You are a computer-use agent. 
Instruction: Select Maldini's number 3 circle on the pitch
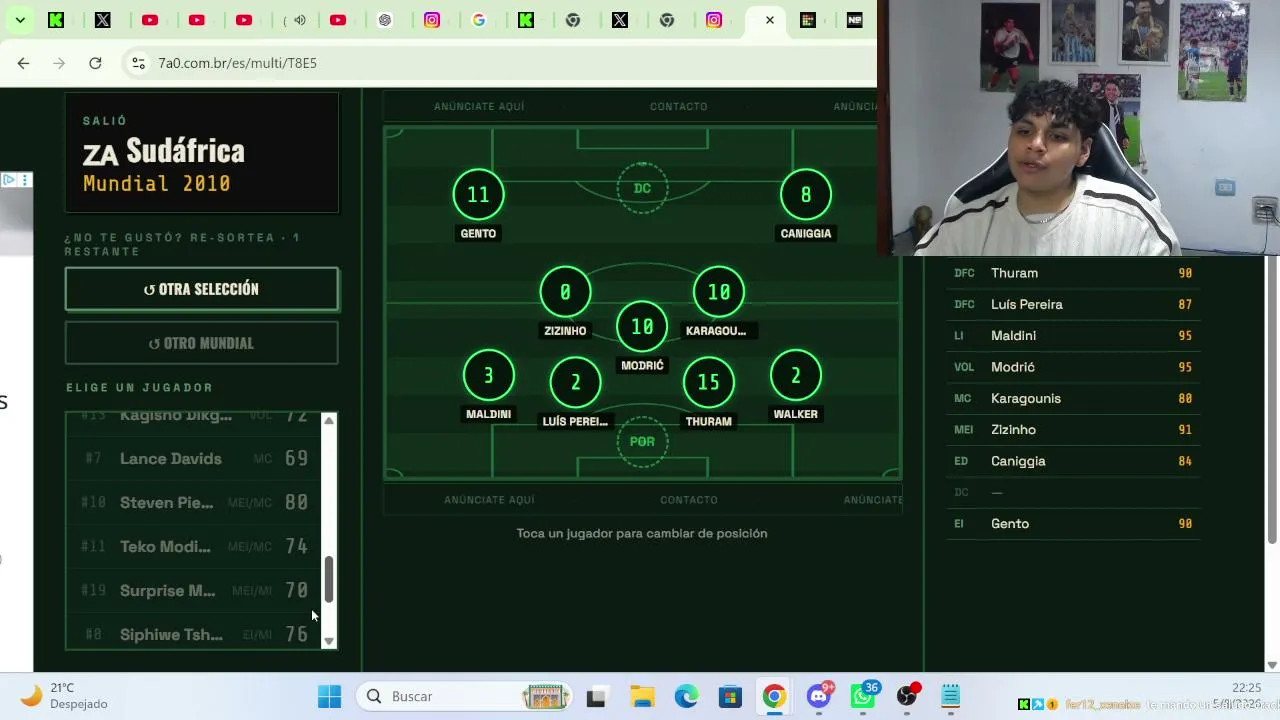[488, 376]
